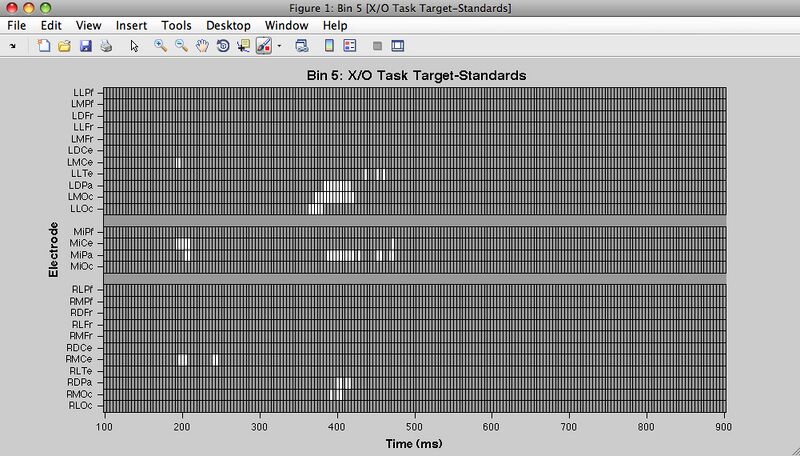This screenshot has height=456, width=800.
Task: Save the figure using the floppy icon
Action: (x=85, y=46)
